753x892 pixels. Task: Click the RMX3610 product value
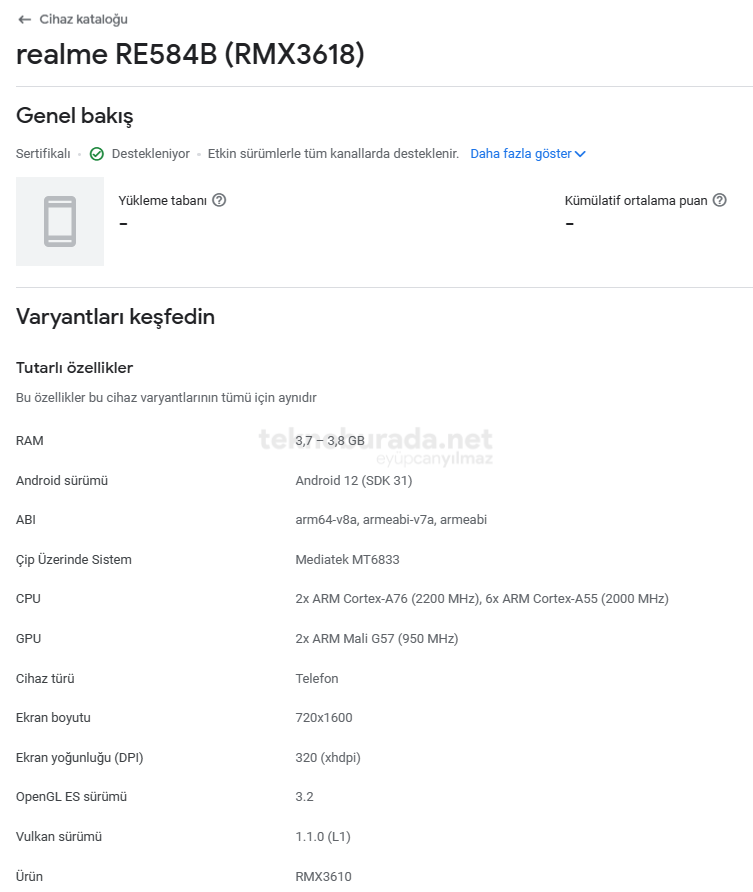(x=323, y=876)
